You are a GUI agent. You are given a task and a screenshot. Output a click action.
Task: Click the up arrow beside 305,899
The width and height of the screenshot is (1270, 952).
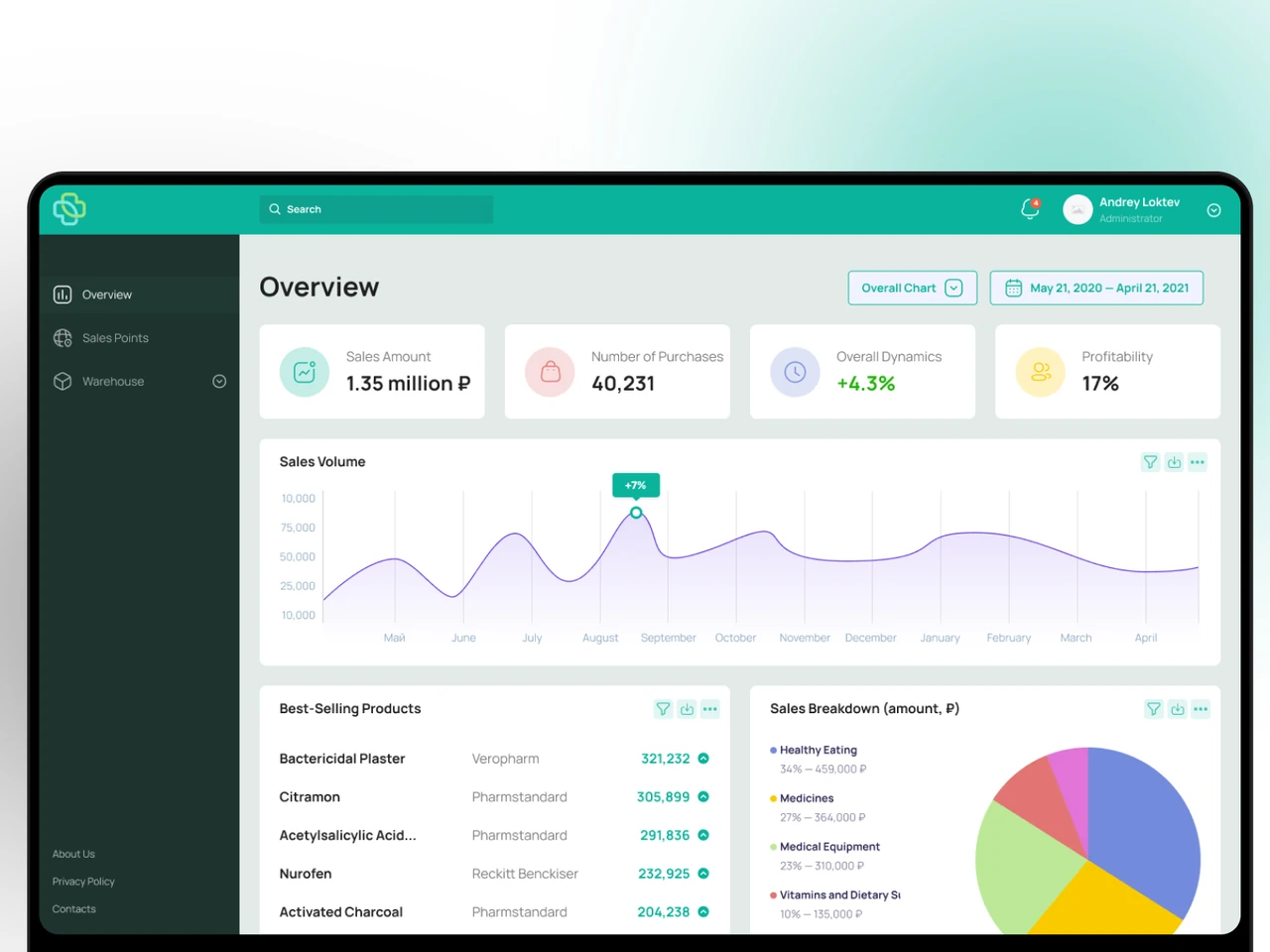coord(703,796)
